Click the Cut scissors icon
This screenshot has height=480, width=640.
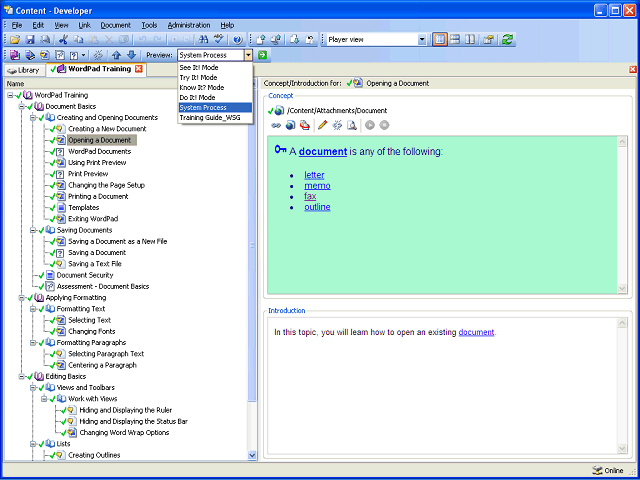point(63,40)
